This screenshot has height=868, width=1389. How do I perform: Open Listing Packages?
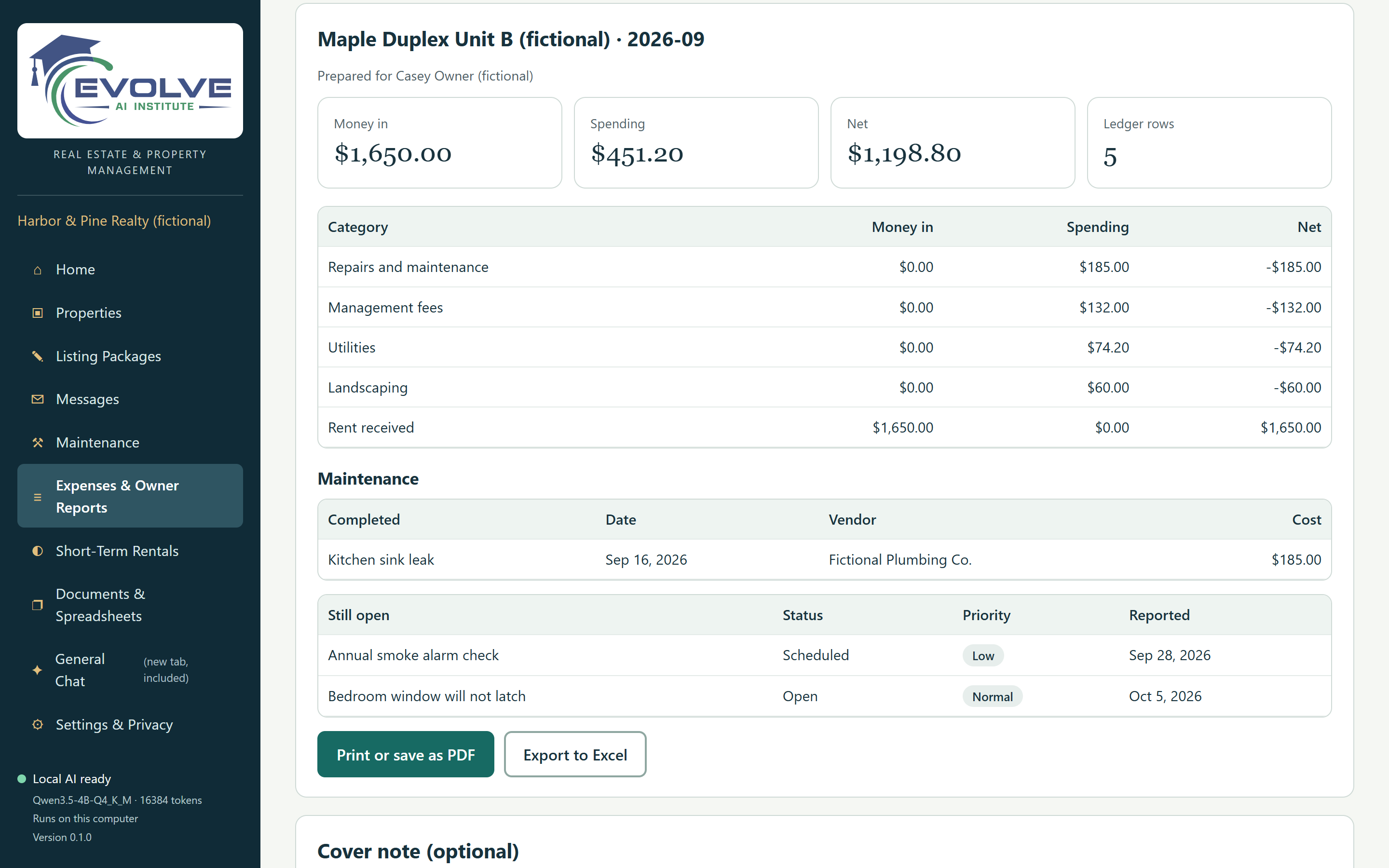[x=130, y=356]
